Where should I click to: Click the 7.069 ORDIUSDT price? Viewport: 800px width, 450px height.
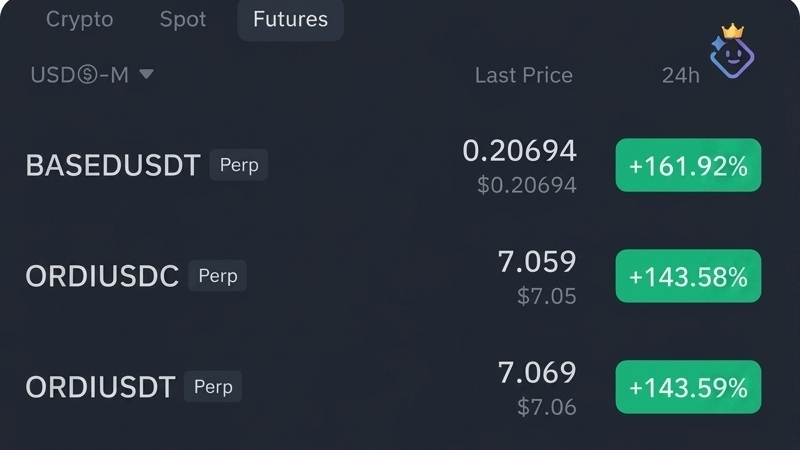pos(537,373)
